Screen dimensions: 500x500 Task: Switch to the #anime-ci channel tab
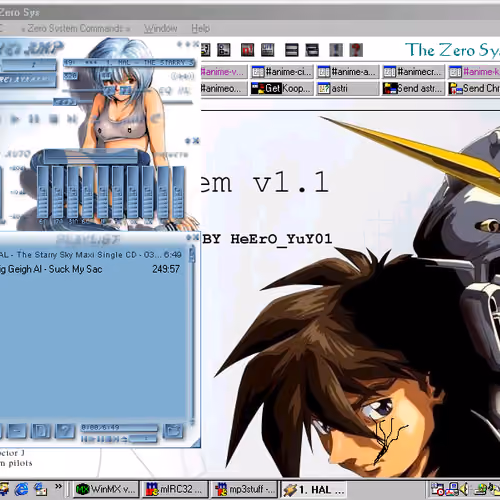pos(282,71)
